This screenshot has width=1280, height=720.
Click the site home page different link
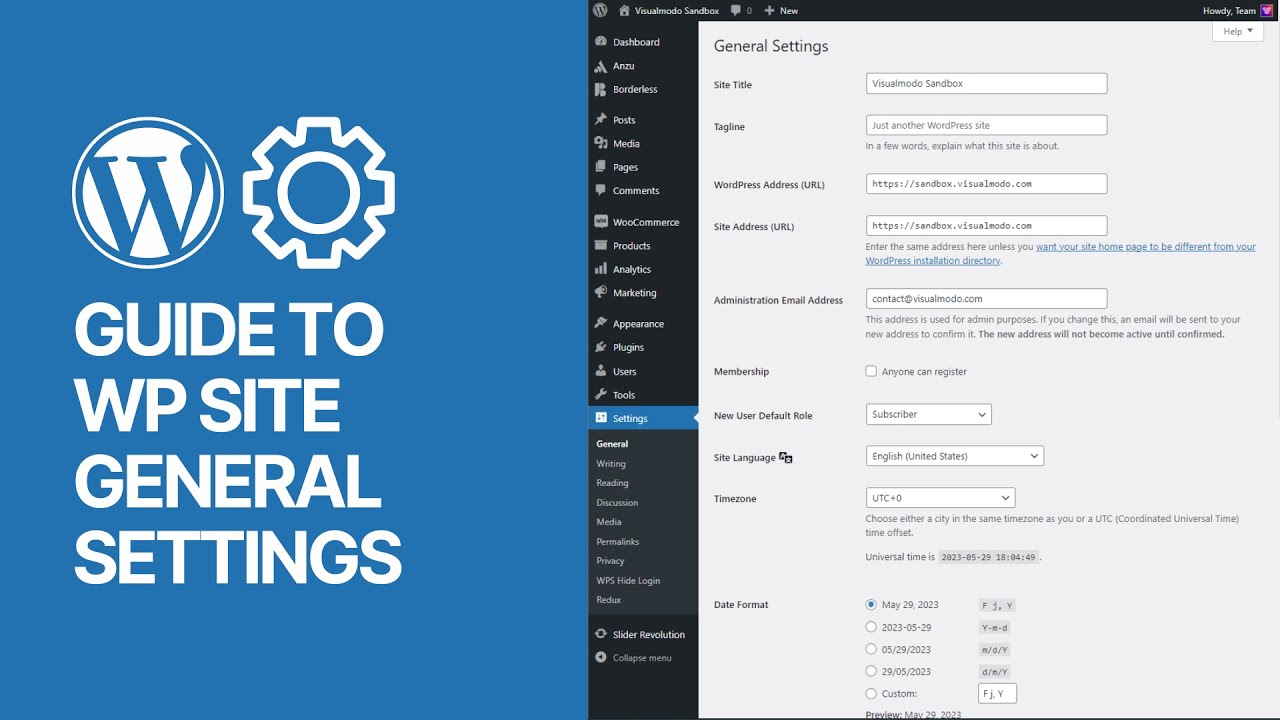tap(1060, 253)
